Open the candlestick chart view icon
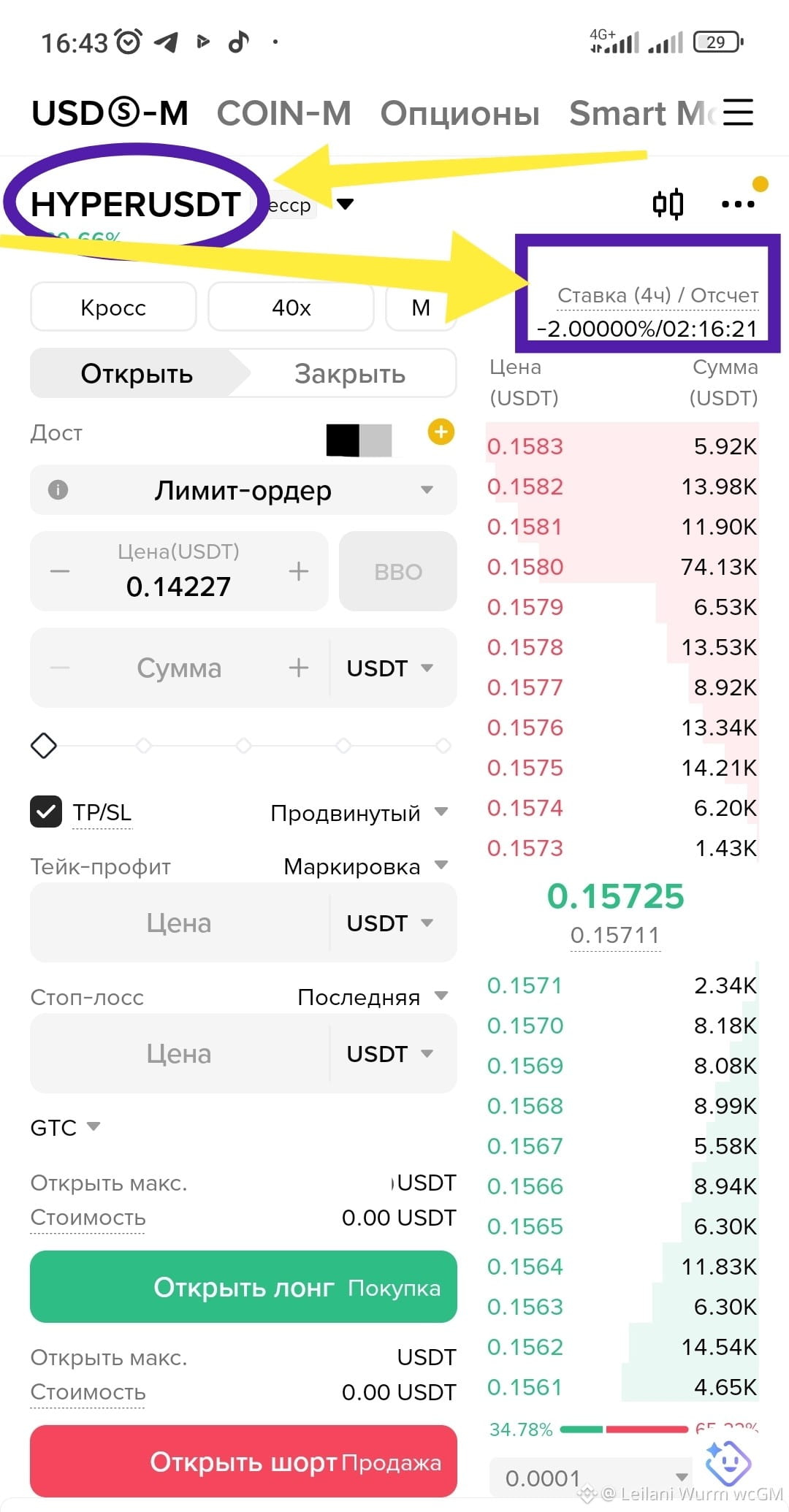This screenshot has height=1512, width=789. (x=668, y=204)
